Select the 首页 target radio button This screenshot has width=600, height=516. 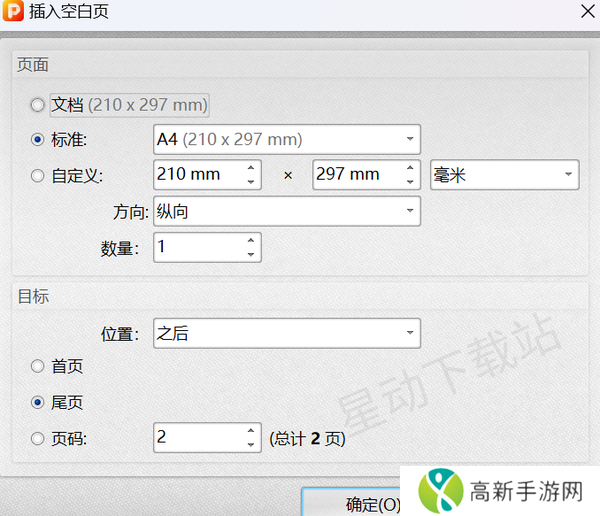[x=38, y=366]
